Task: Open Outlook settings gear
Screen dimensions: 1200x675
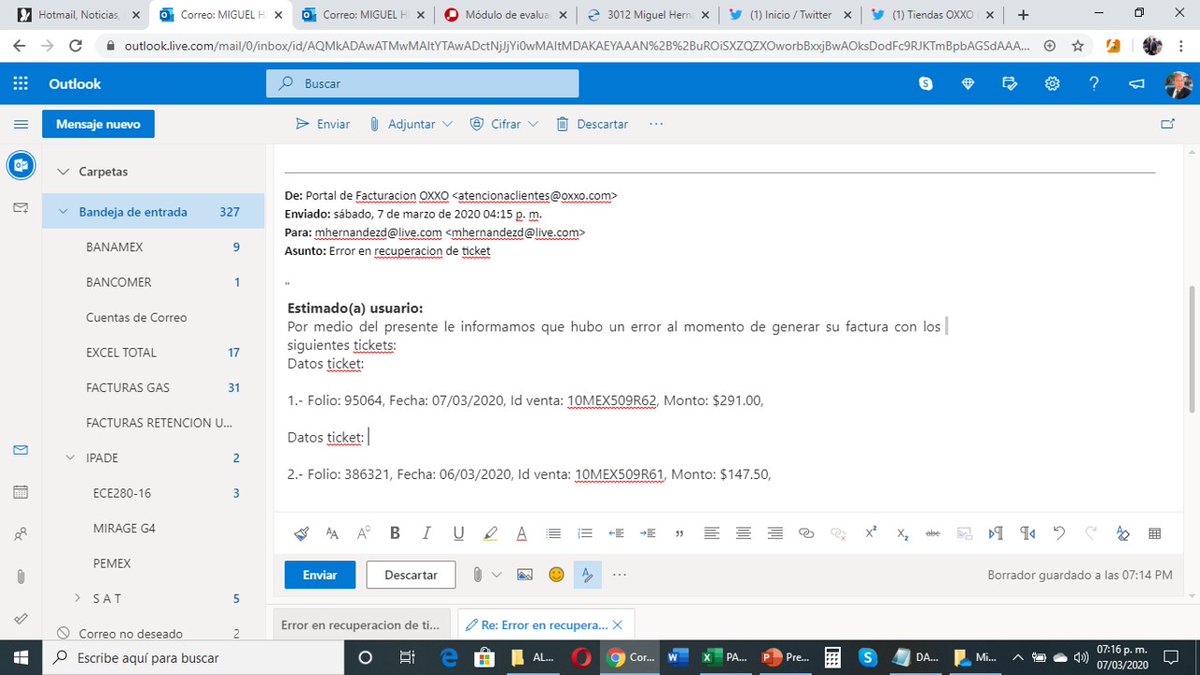Action: [1052, 84]
